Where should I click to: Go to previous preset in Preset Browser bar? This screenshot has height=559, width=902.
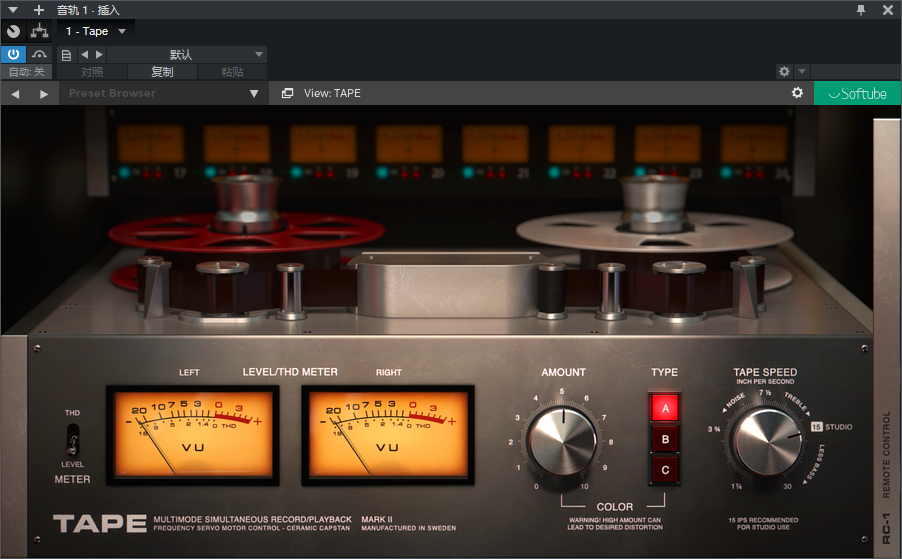[x=16, y=93]
